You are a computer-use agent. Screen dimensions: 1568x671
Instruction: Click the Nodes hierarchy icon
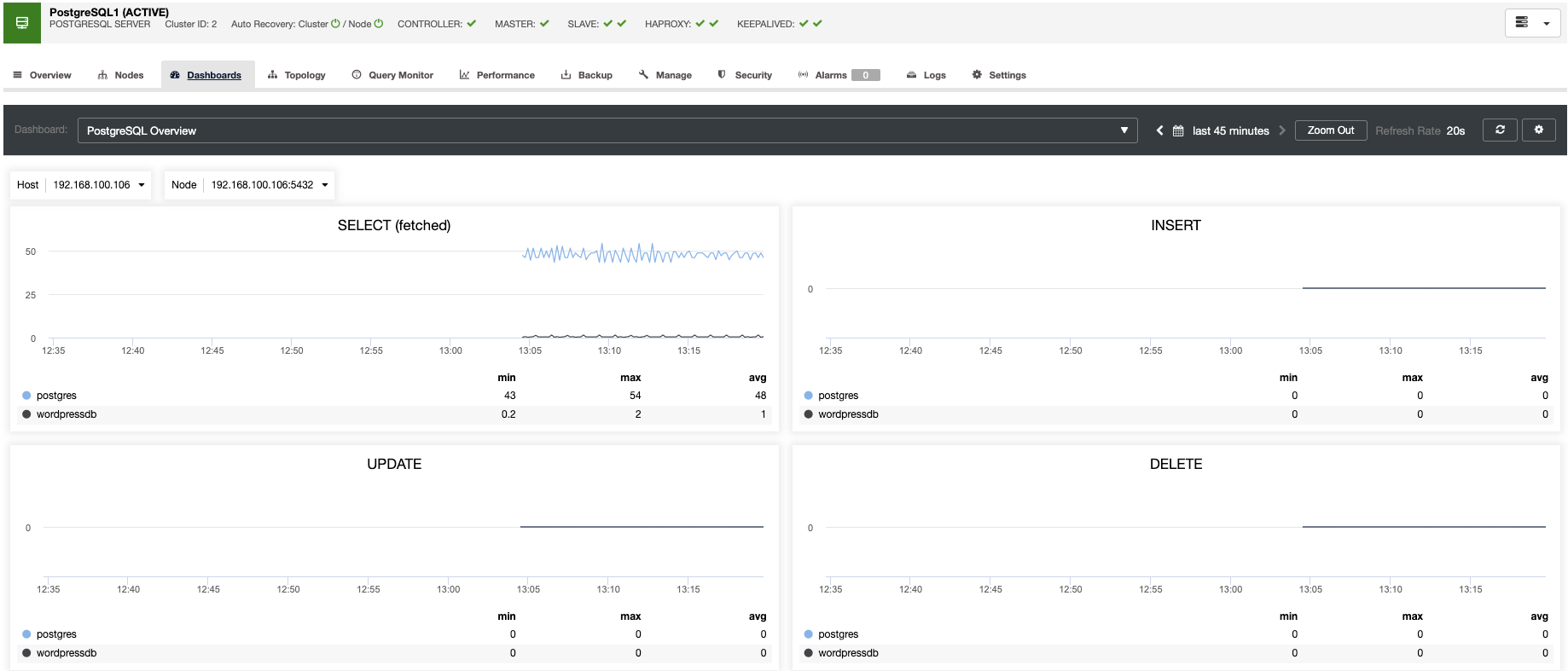click(102, 75)
